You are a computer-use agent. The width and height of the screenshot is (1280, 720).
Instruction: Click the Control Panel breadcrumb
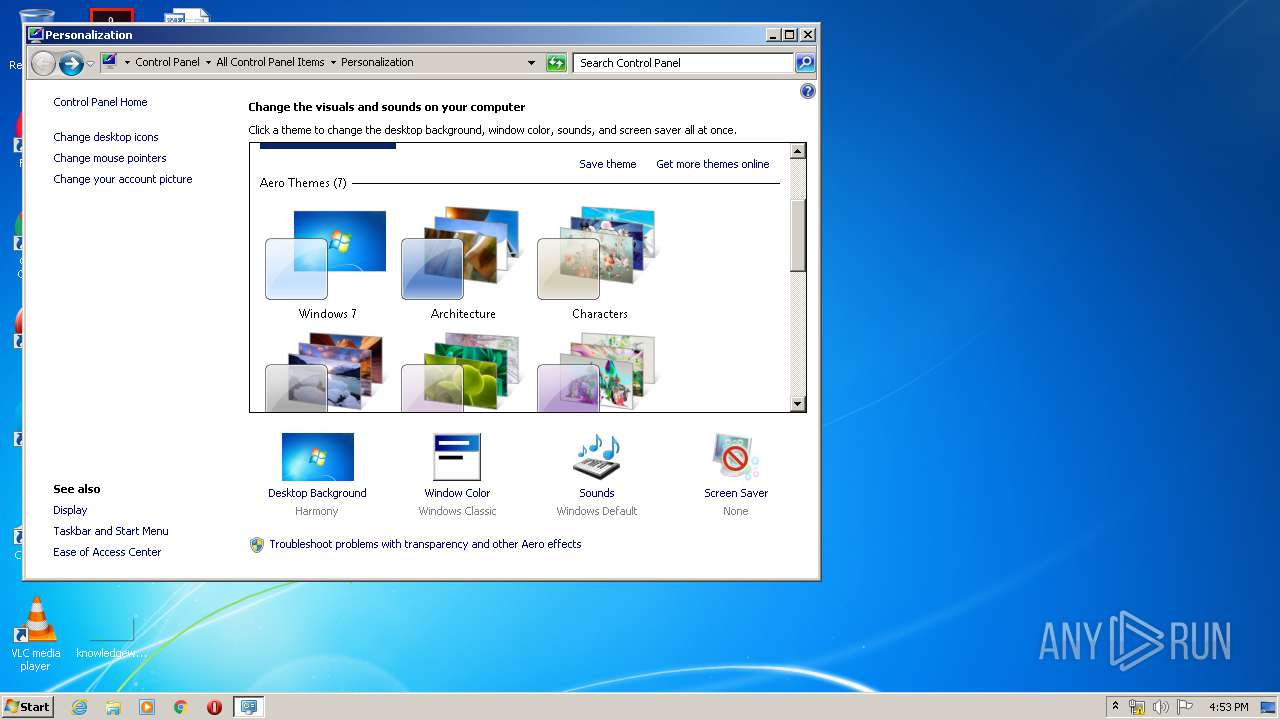tap(168, 62)
